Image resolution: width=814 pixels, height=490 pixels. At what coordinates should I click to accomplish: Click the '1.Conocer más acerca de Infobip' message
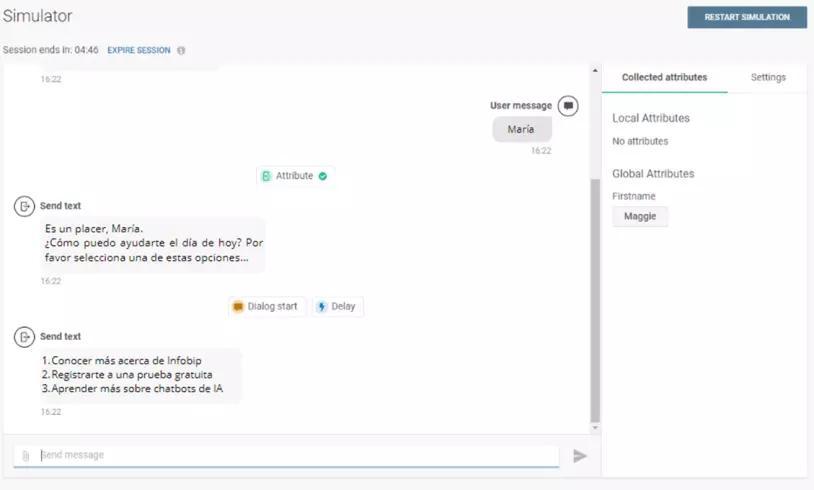[x=121, y=360]
